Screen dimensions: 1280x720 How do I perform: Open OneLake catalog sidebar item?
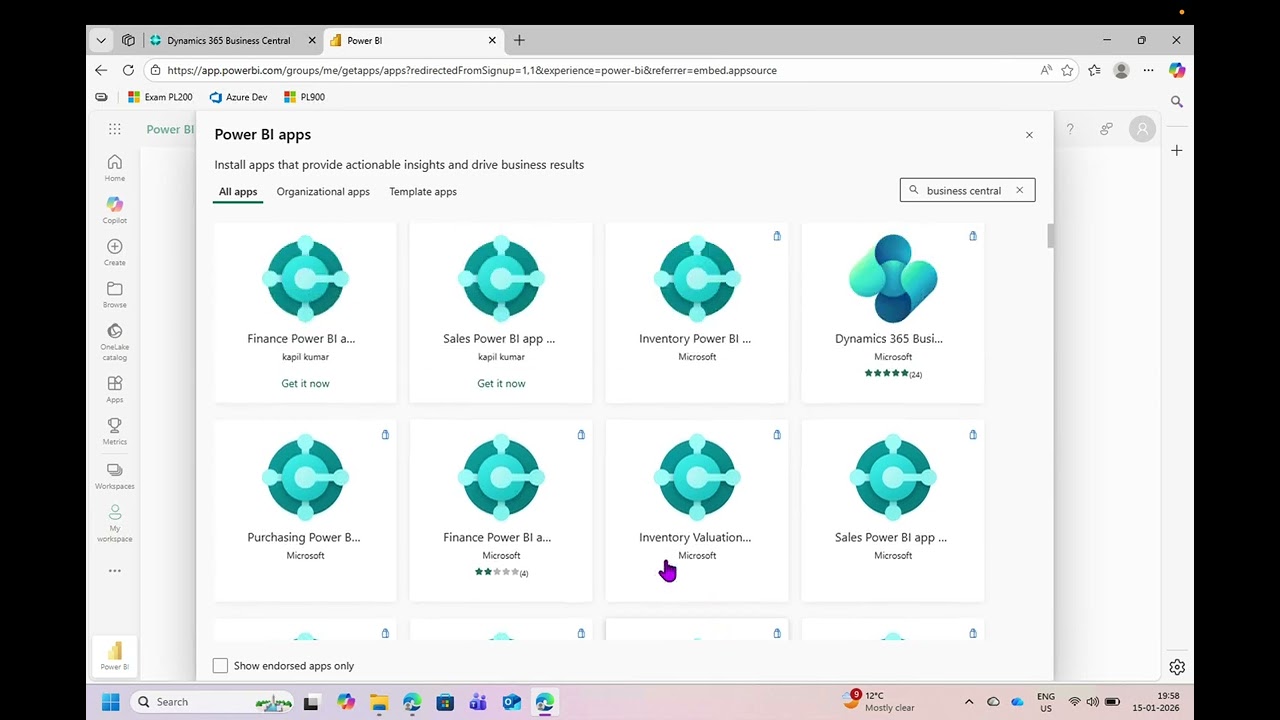[x=115, y=341]
